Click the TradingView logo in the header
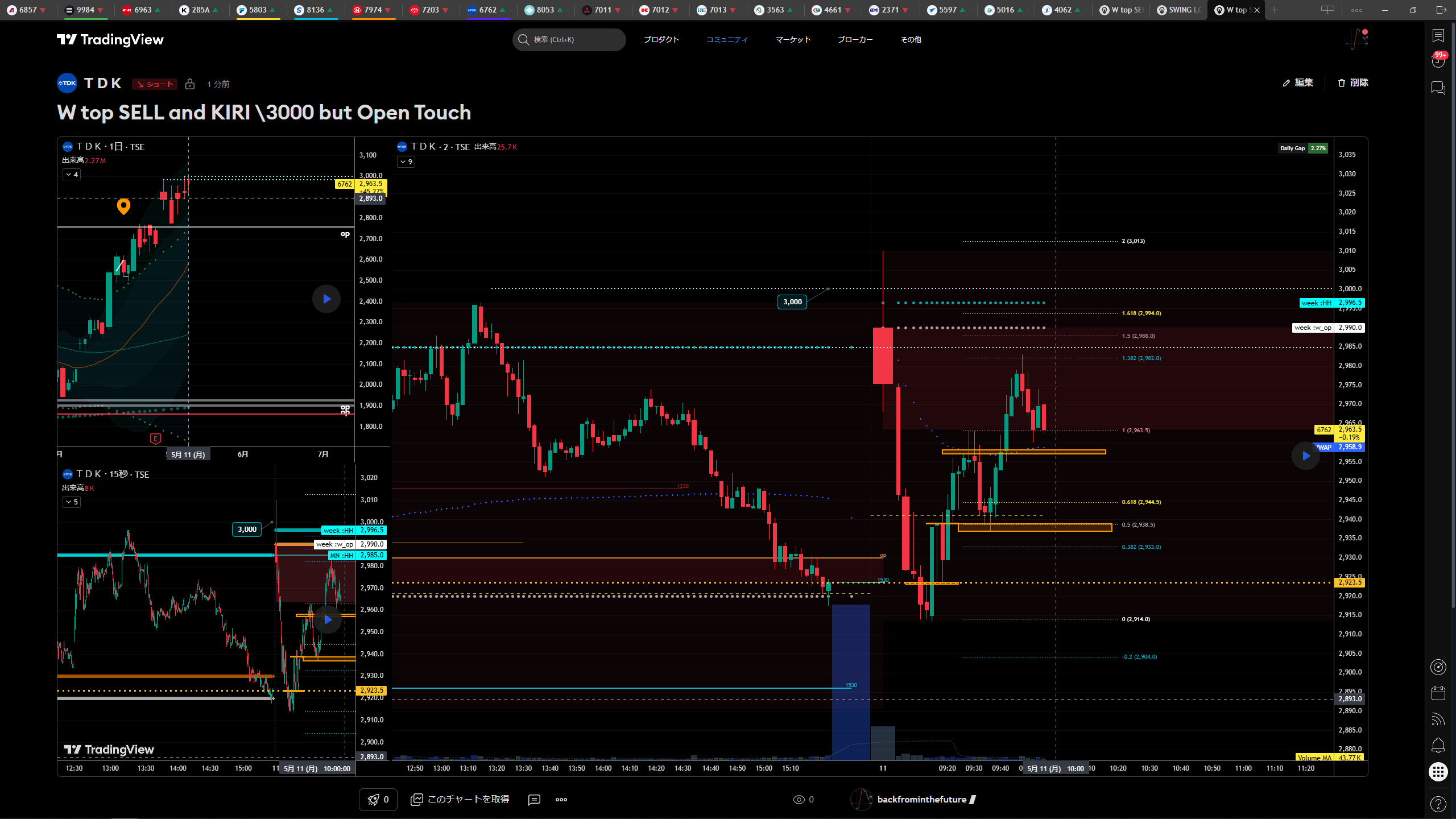Screen dimensions: 1456x819 [110, 39]
